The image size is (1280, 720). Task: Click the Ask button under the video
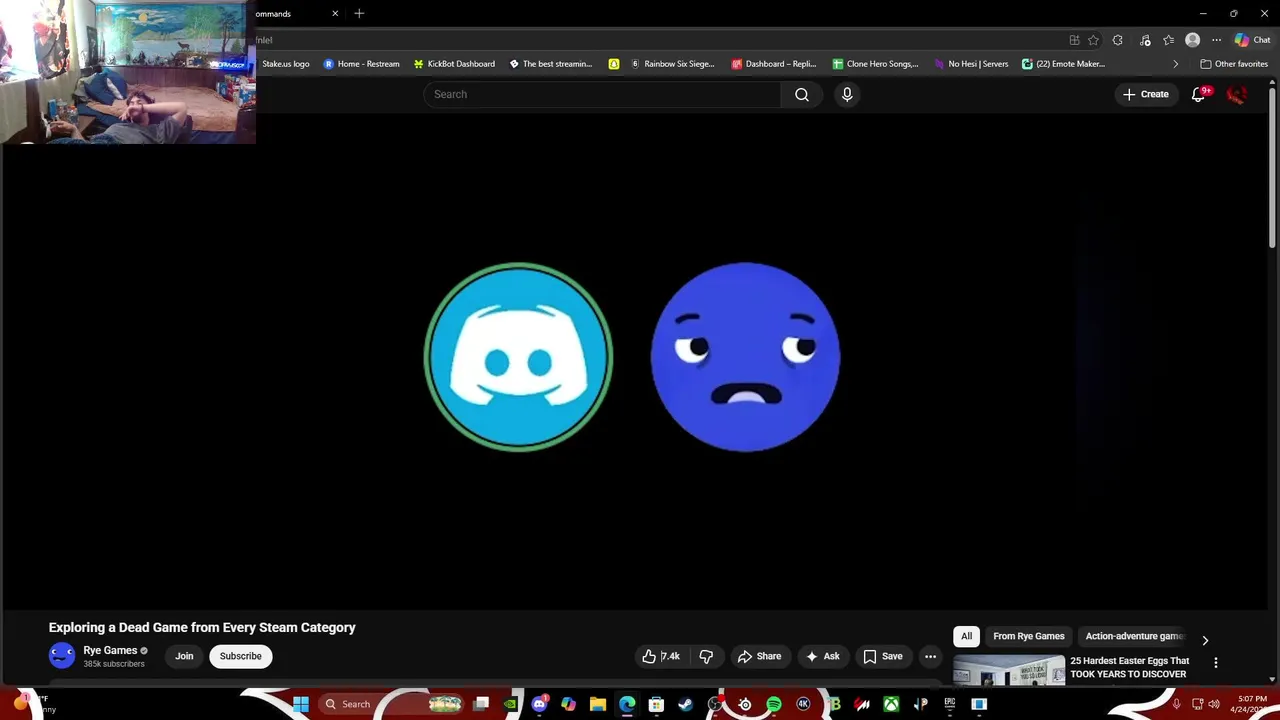click(x=823, y=656)
